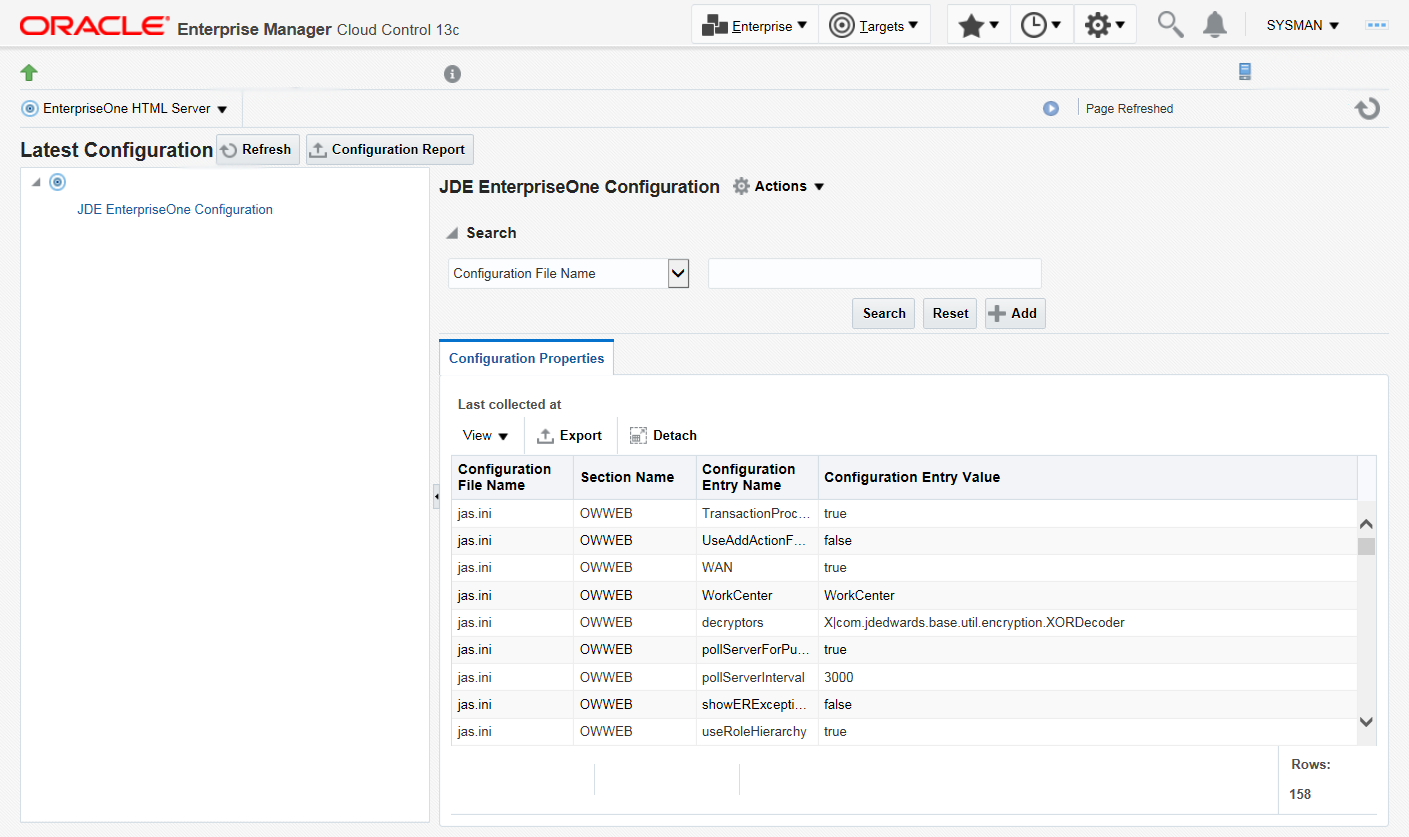
Task: Click the Configuration File Name column header
Action: click(x=512, y=477)
